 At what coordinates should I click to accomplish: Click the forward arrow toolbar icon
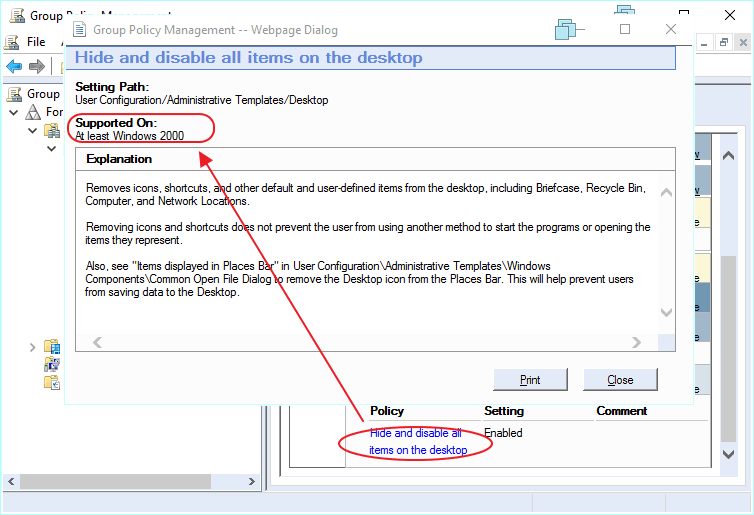click(37, 66)
